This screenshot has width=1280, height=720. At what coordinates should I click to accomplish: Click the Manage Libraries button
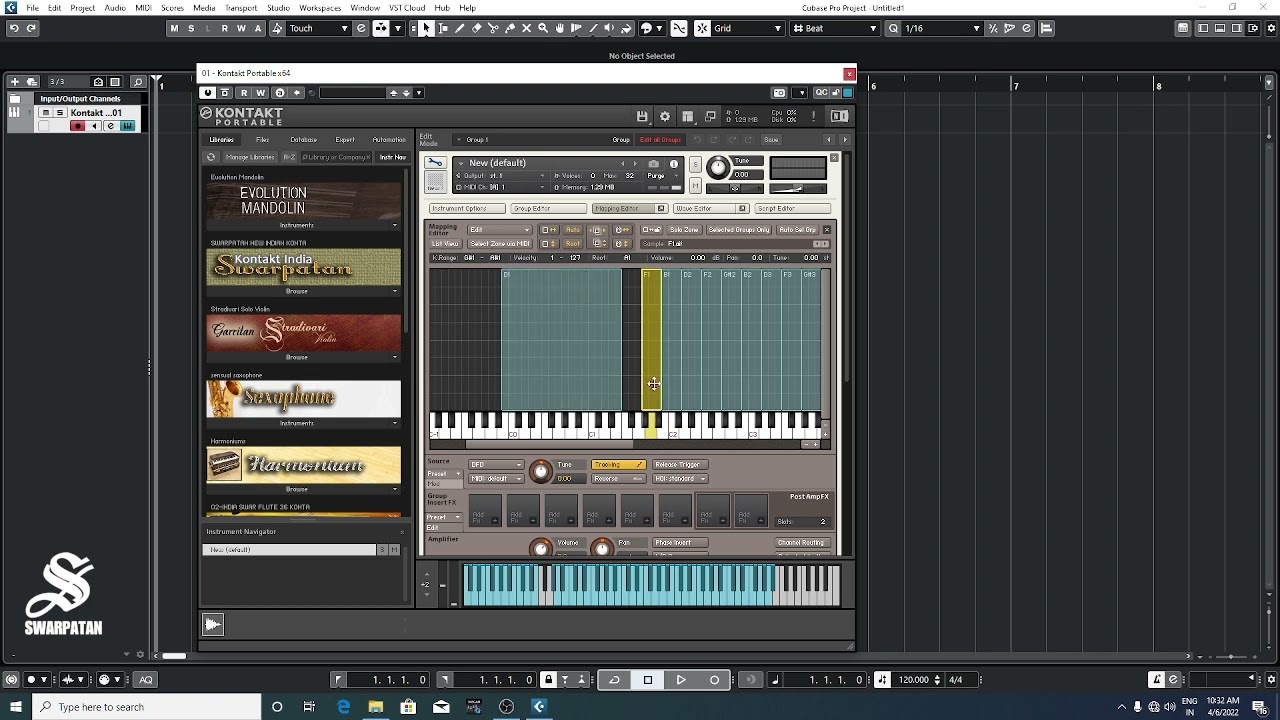[x=250, y=157]
